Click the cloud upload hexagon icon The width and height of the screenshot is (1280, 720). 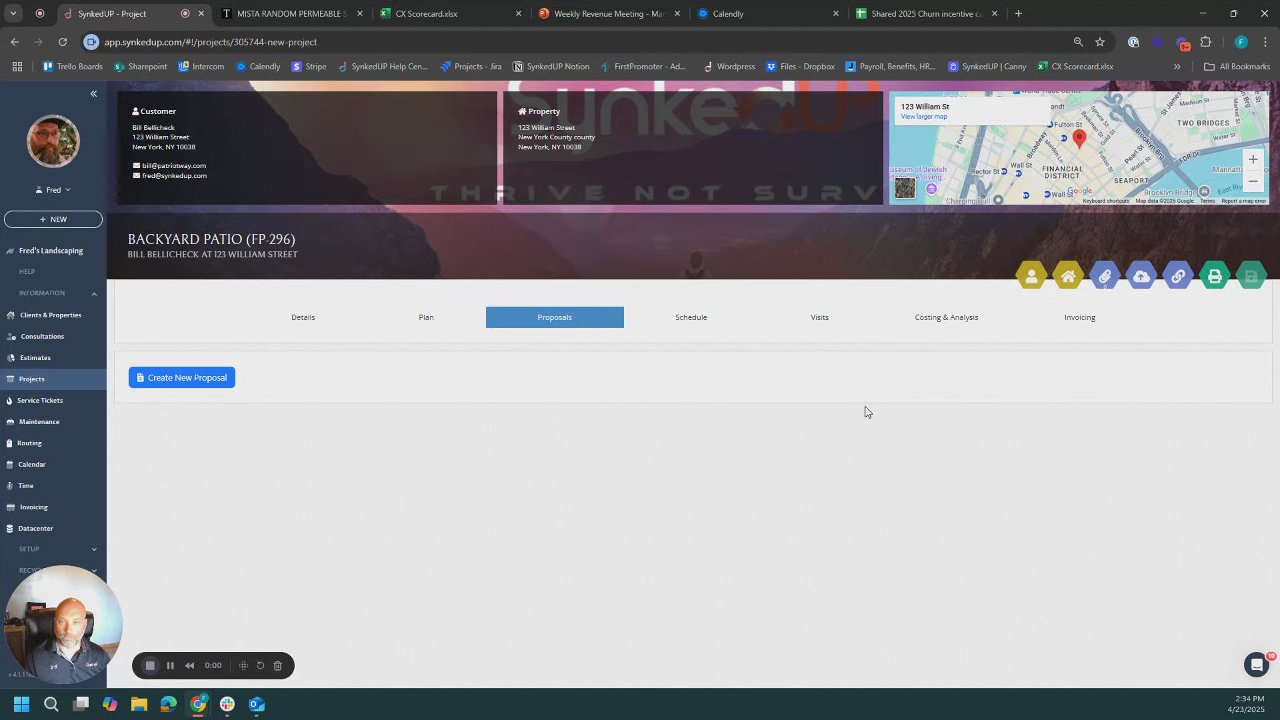pyautogui.click(x=1141, y=276)
